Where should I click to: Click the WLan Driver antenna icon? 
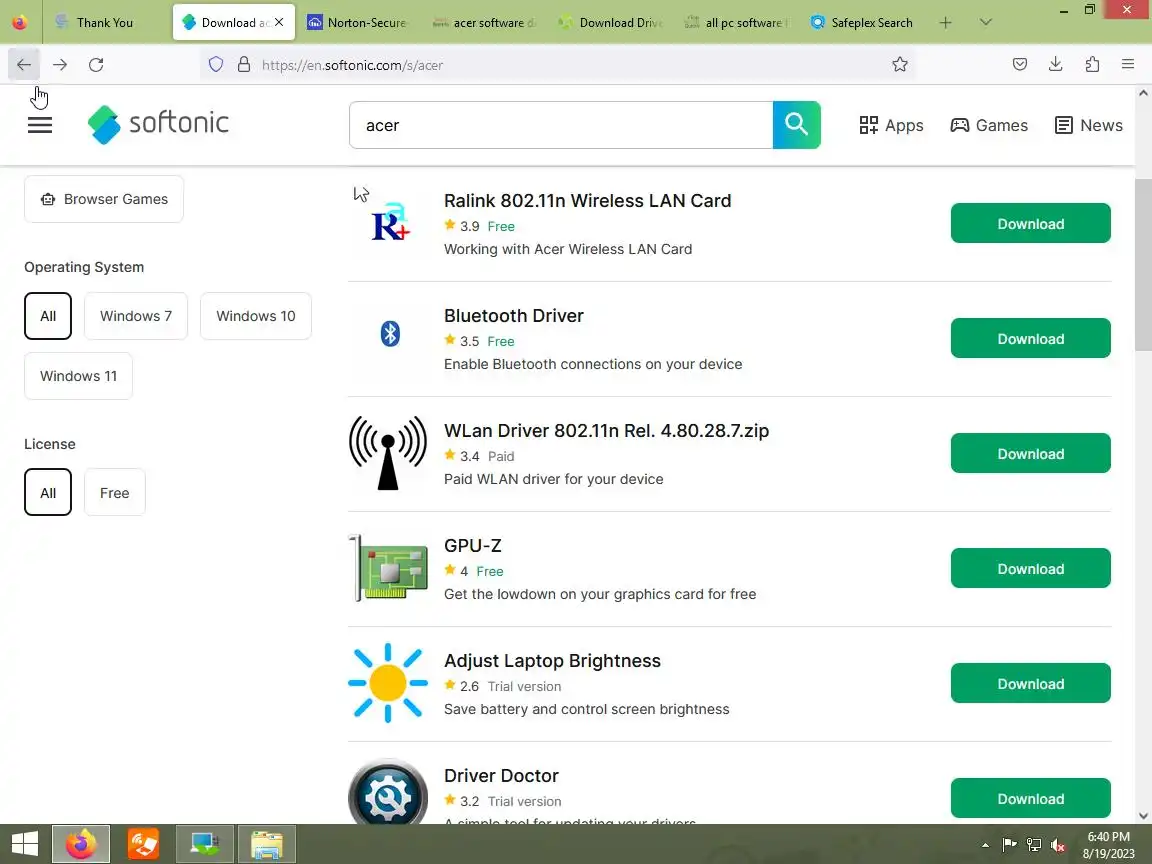point(388,453)
